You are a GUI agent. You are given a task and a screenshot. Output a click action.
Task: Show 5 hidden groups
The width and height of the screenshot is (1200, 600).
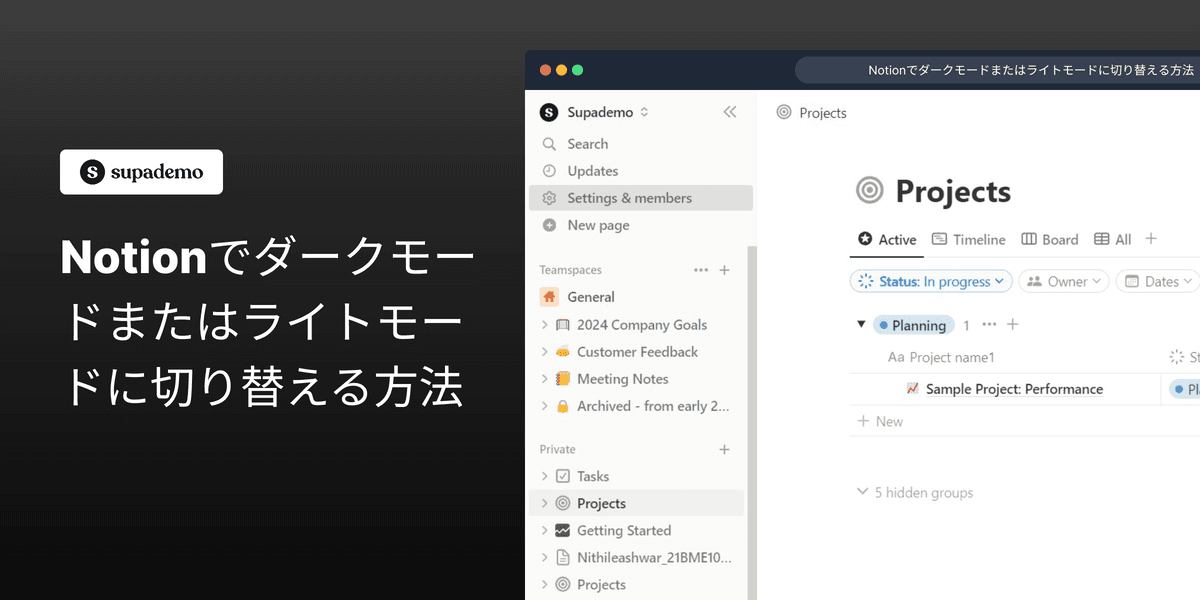pyautogui.click(x=914, y=492)
